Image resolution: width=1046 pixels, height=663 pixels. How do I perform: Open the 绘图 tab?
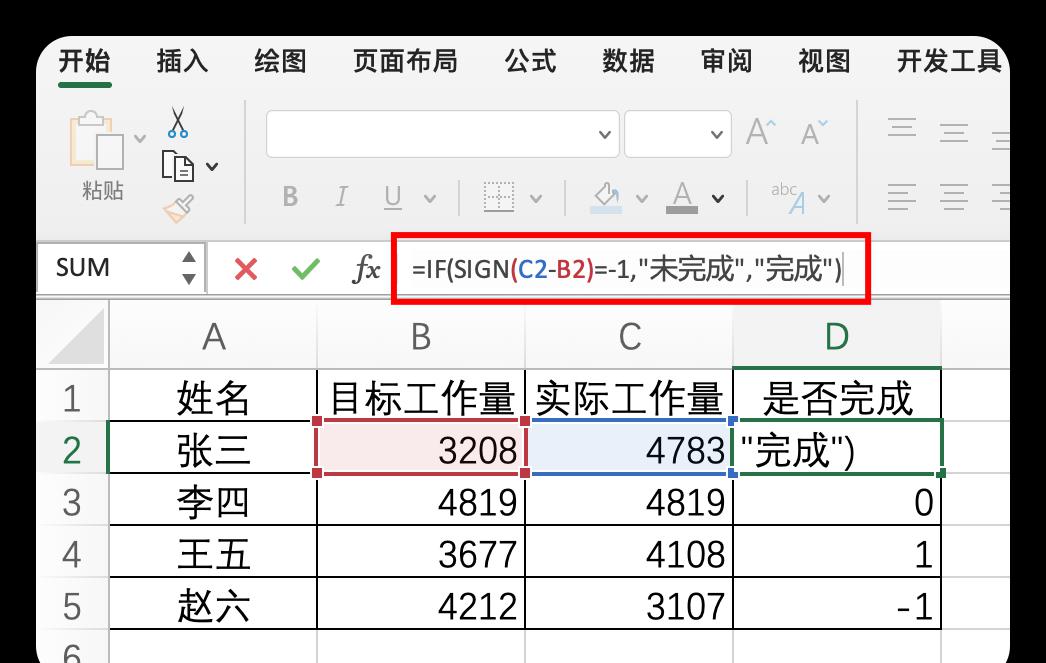[x=280, y=61]
